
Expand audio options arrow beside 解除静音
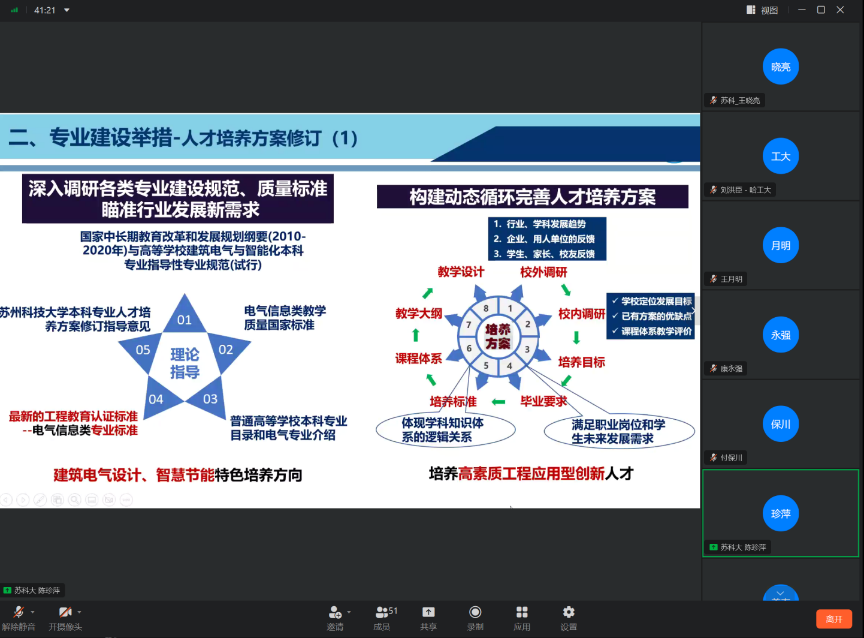pyautogui.click(x=33, y=611)
